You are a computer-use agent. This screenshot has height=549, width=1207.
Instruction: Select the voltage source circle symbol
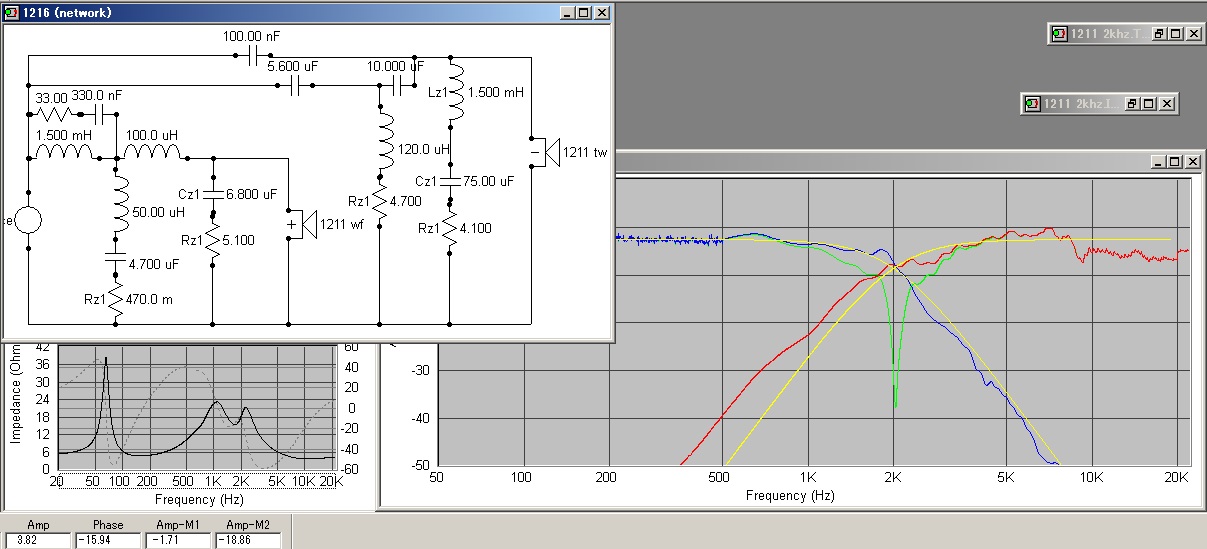tap(26, 221)
